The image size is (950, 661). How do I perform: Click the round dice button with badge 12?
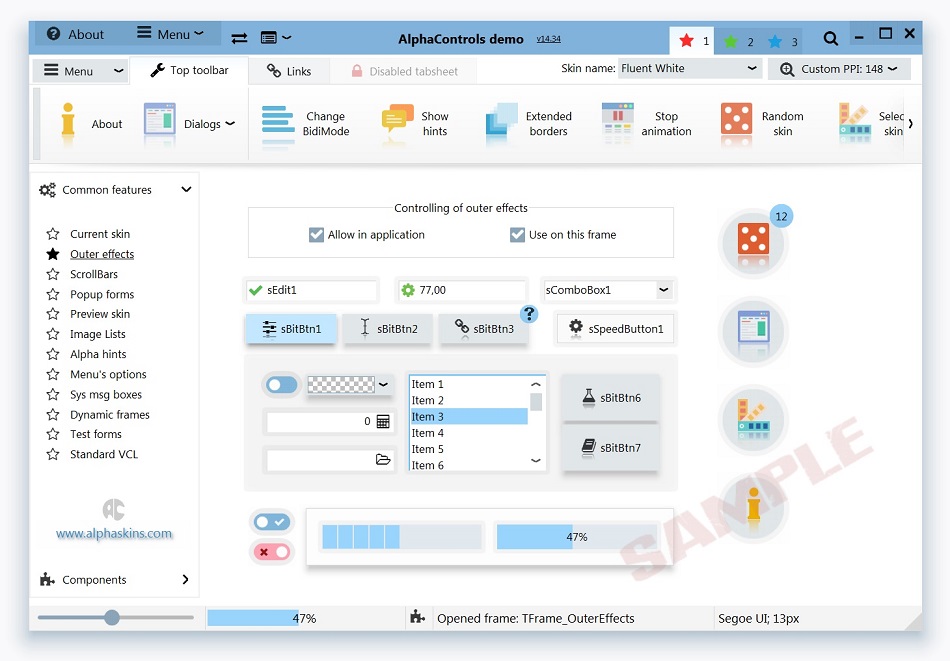753,244
